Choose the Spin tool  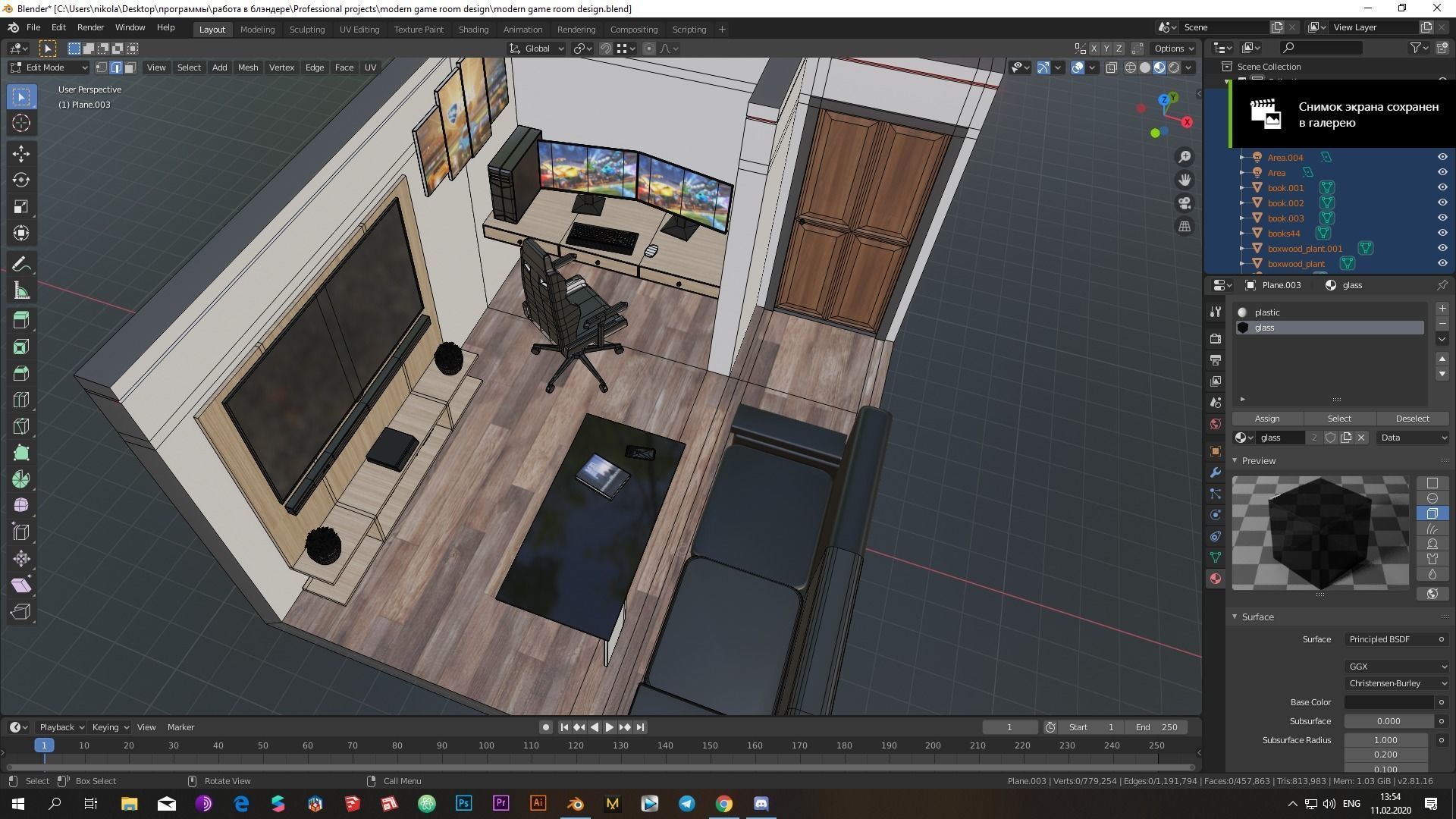(x=21, y=479)
